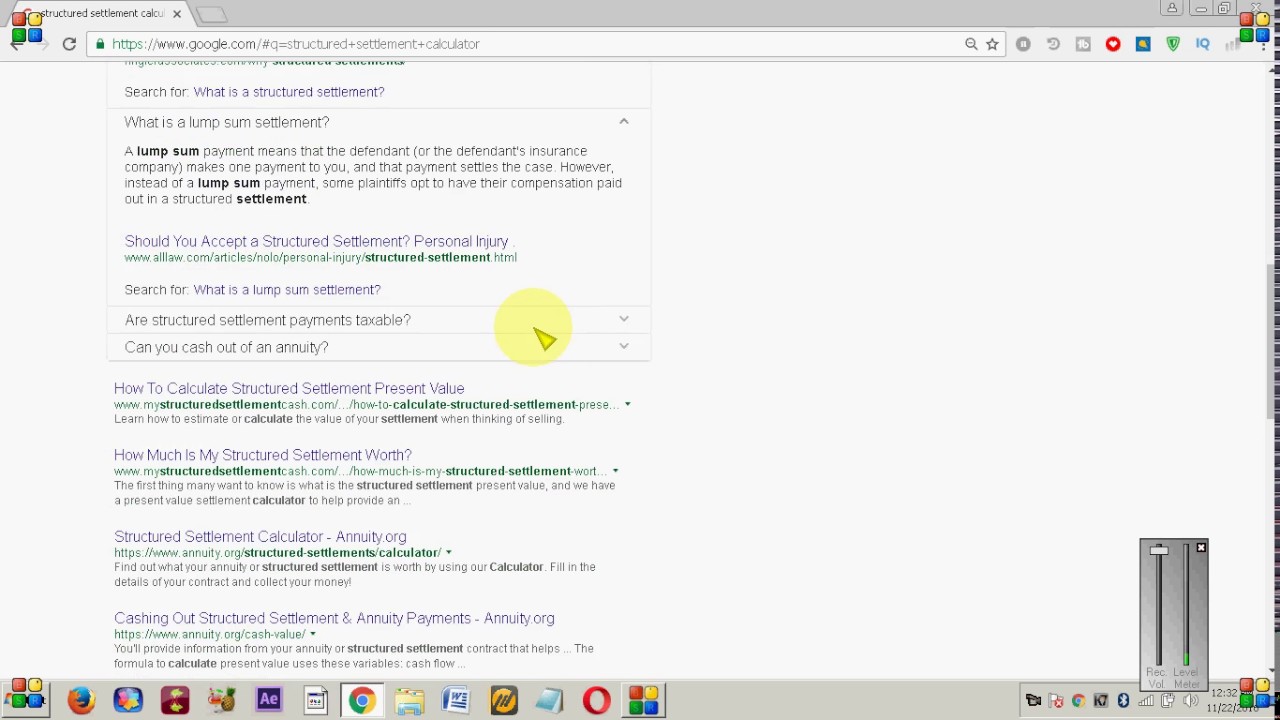Open File Explorer folder in taskbar
1280x720 pixels.
409,700
